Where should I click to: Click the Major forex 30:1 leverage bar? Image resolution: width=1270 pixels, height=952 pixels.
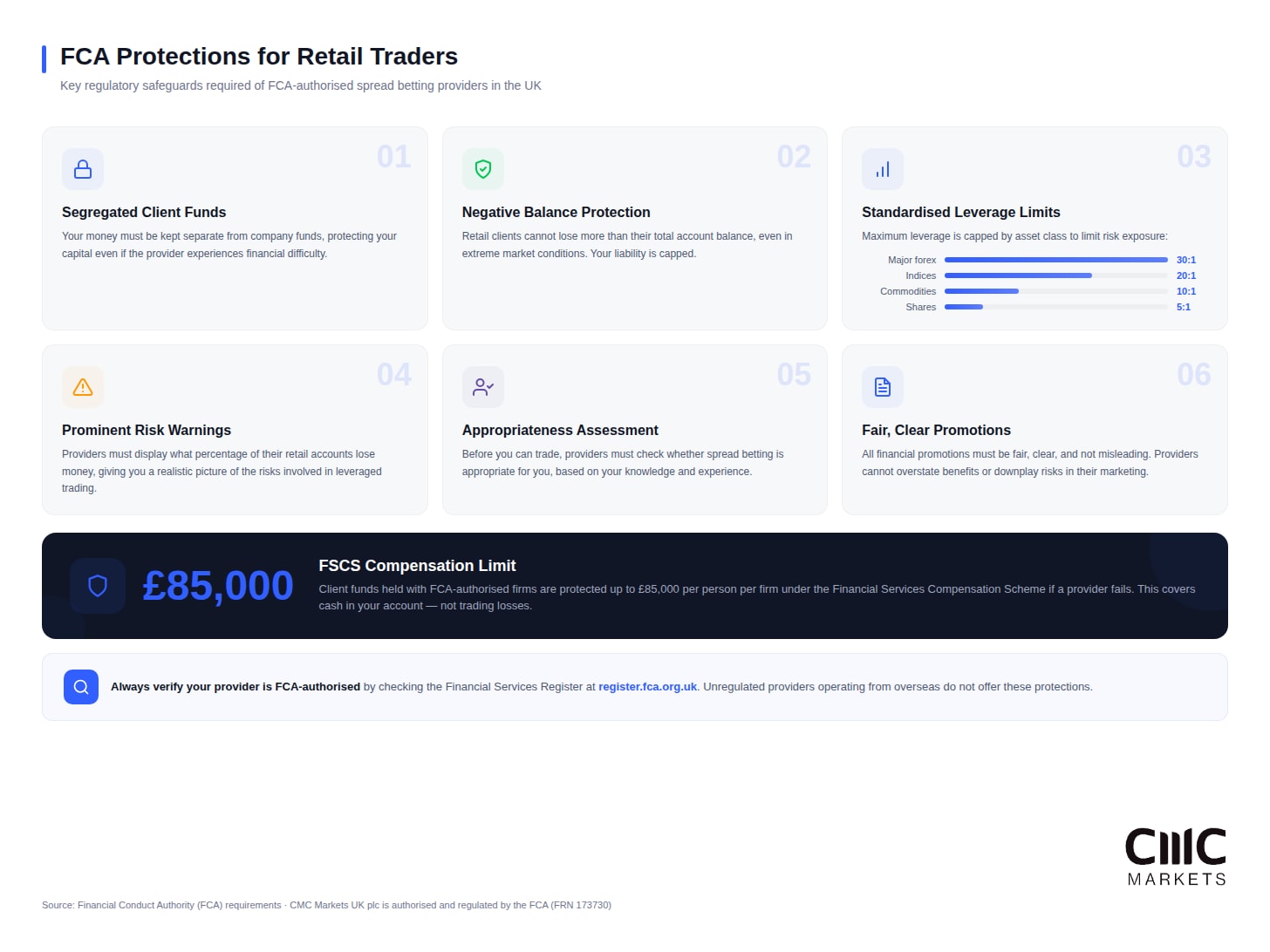click(x=1055, y=260)
